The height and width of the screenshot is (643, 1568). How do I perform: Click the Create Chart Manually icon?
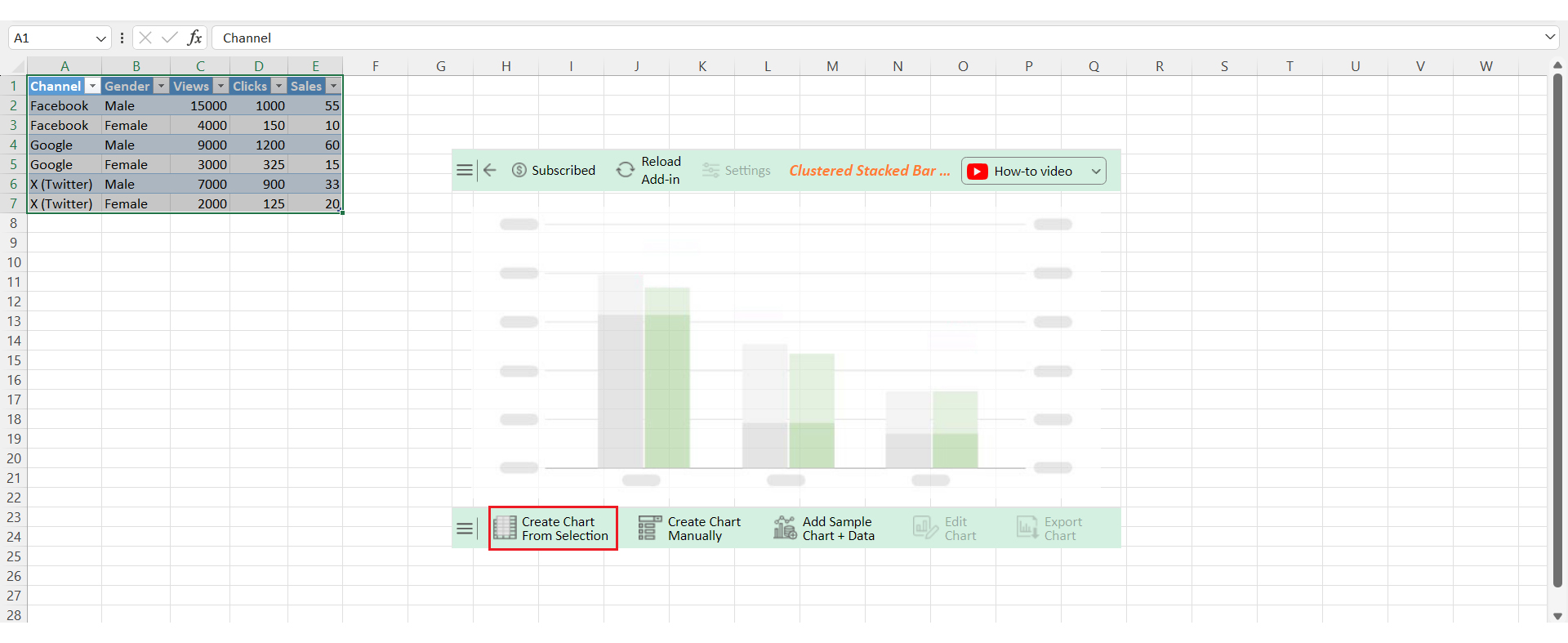(650, 528)
